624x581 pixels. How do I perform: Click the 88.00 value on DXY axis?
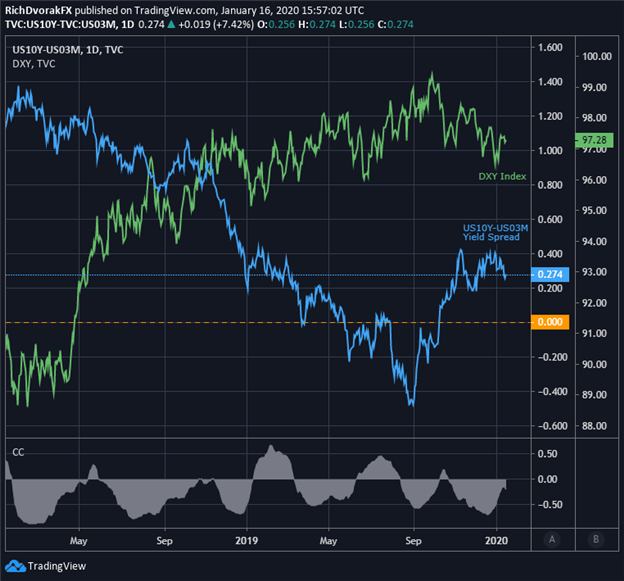(595, 426)
